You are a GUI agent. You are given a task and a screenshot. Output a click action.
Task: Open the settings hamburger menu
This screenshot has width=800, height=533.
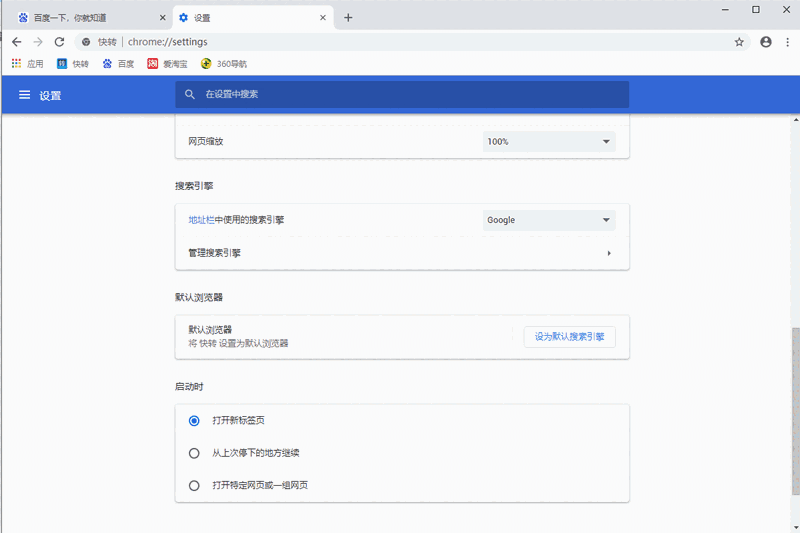click(x=24, y=95)
